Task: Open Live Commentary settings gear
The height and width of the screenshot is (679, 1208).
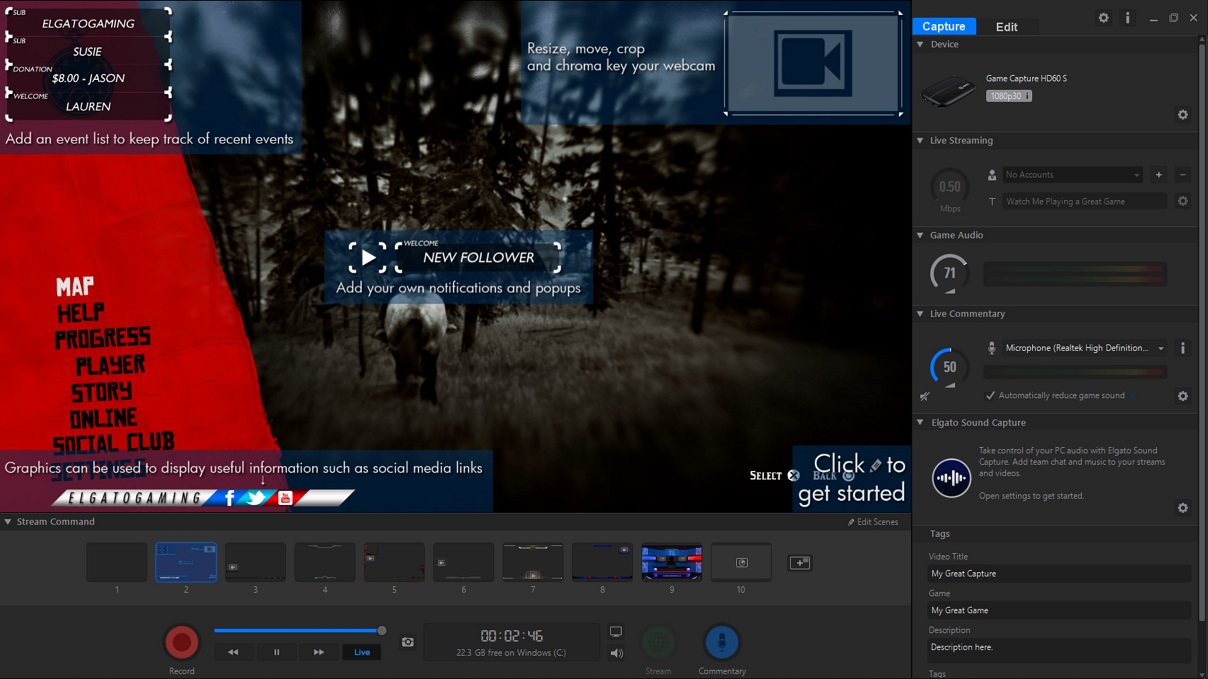Action: tap(1183, 396)
